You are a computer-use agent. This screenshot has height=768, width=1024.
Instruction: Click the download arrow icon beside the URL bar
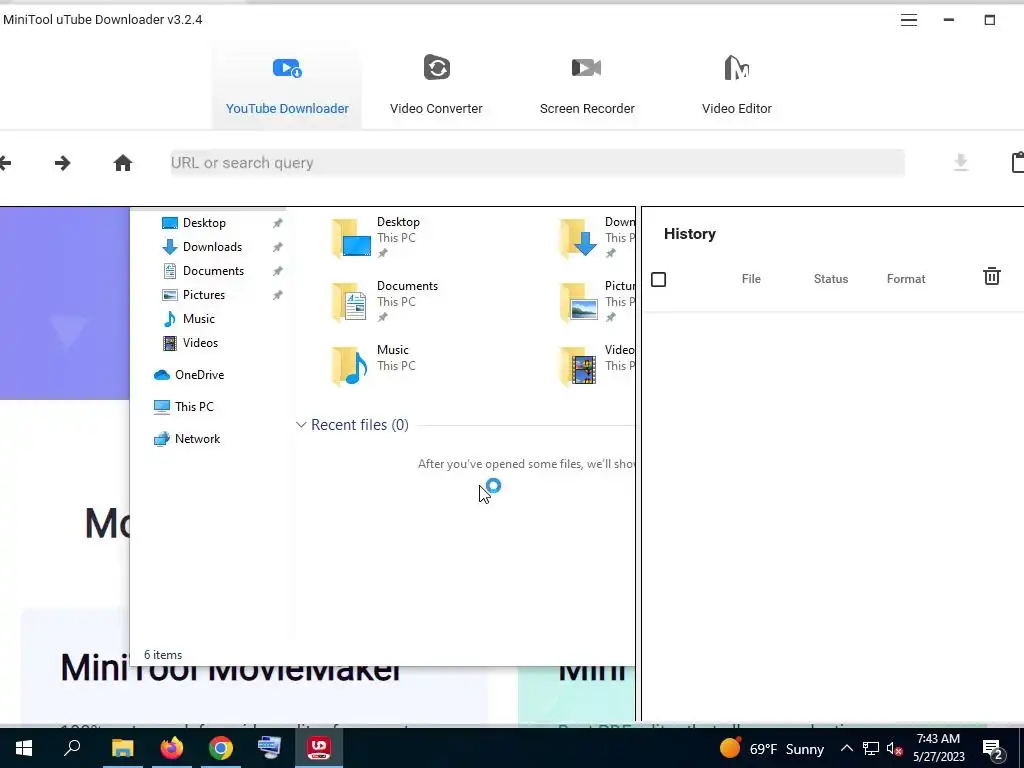pos(961,162)
